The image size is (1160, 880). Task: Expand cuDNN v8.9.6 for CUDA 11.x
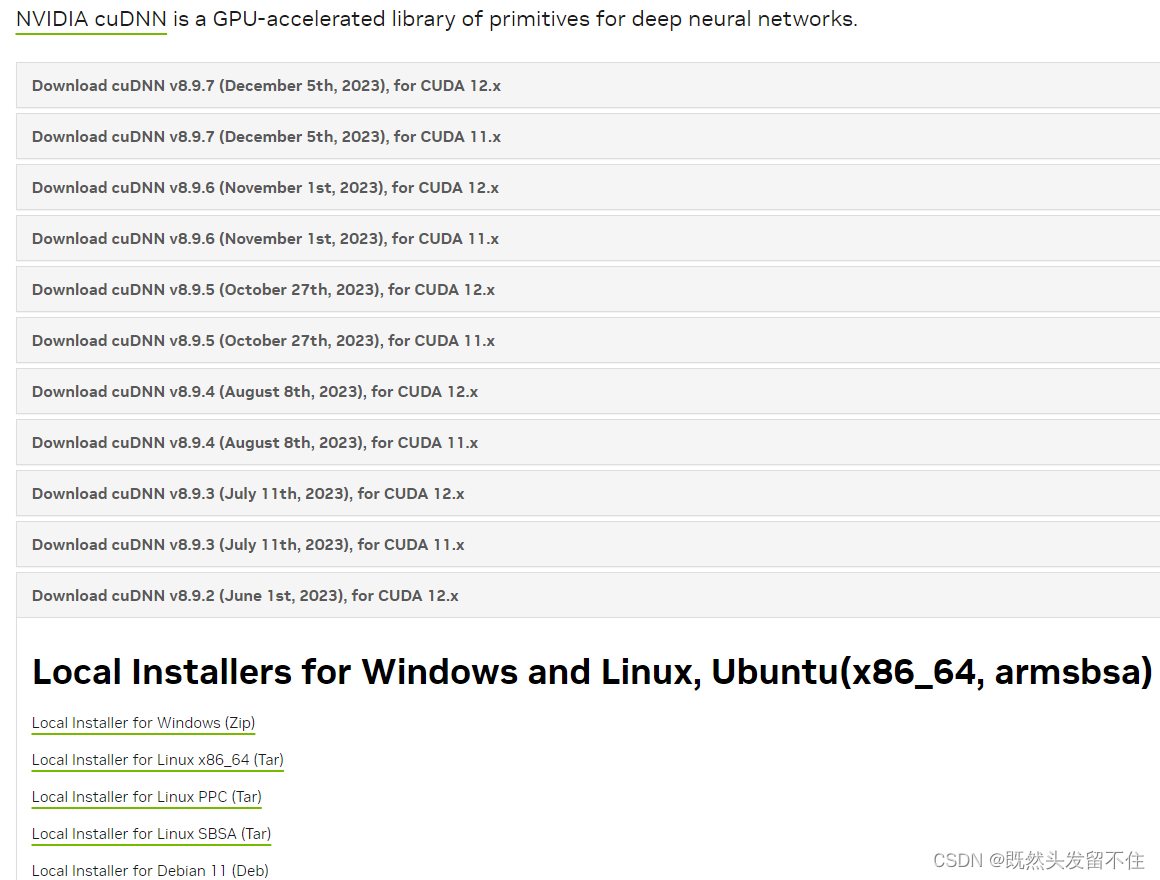pos(588,239)
